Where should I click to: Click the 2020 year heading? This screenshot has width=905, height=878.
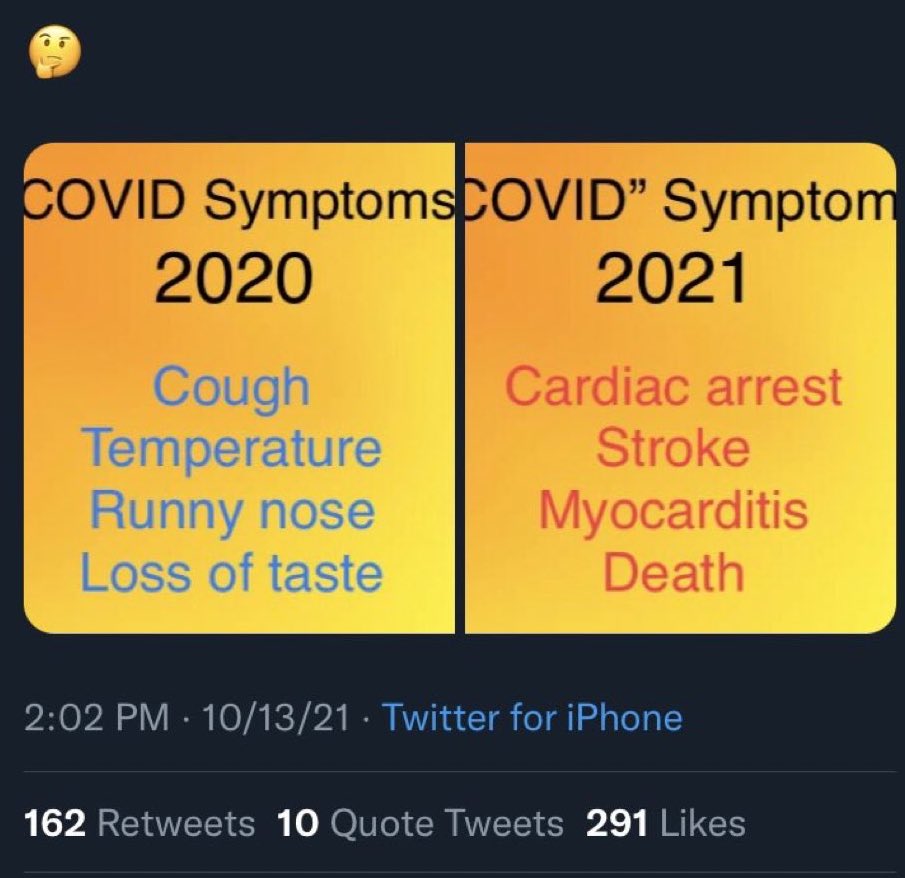(x=231, y=280)
